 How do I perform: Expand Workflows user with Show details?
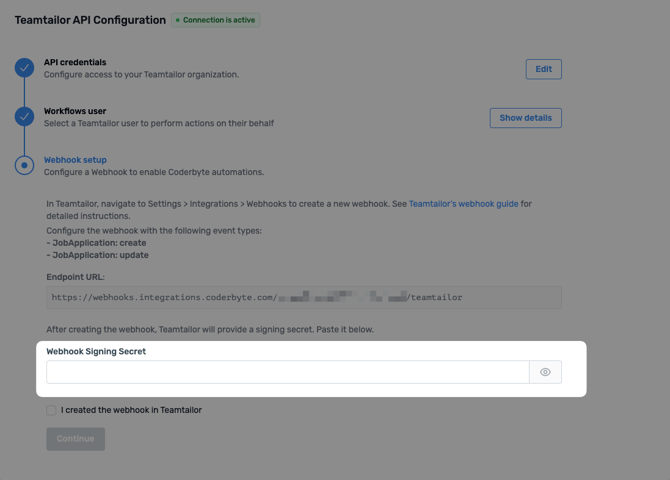(x=525, y=118)
